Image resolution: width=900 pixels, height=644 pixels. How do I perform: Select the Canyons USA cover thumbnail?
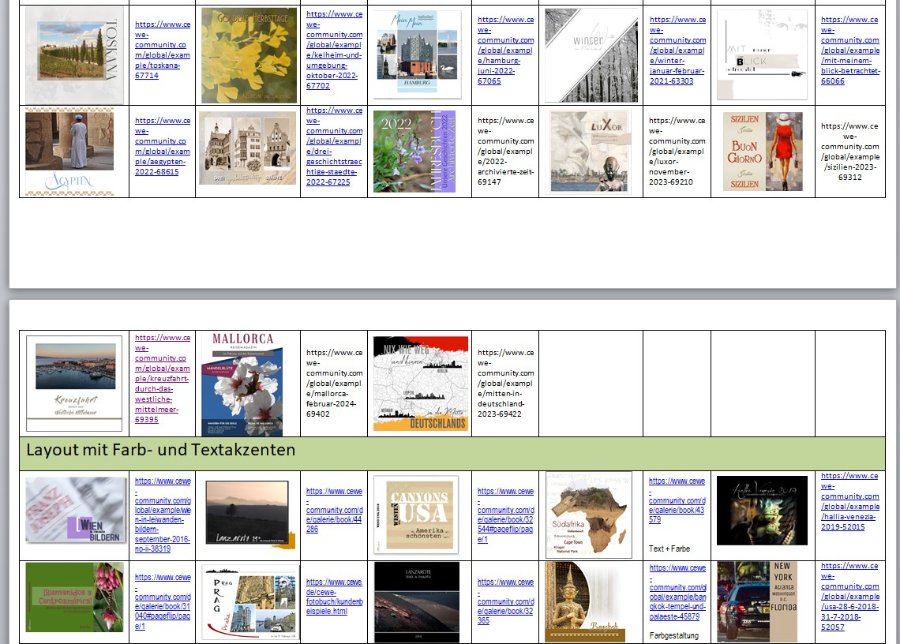[416, 514]
